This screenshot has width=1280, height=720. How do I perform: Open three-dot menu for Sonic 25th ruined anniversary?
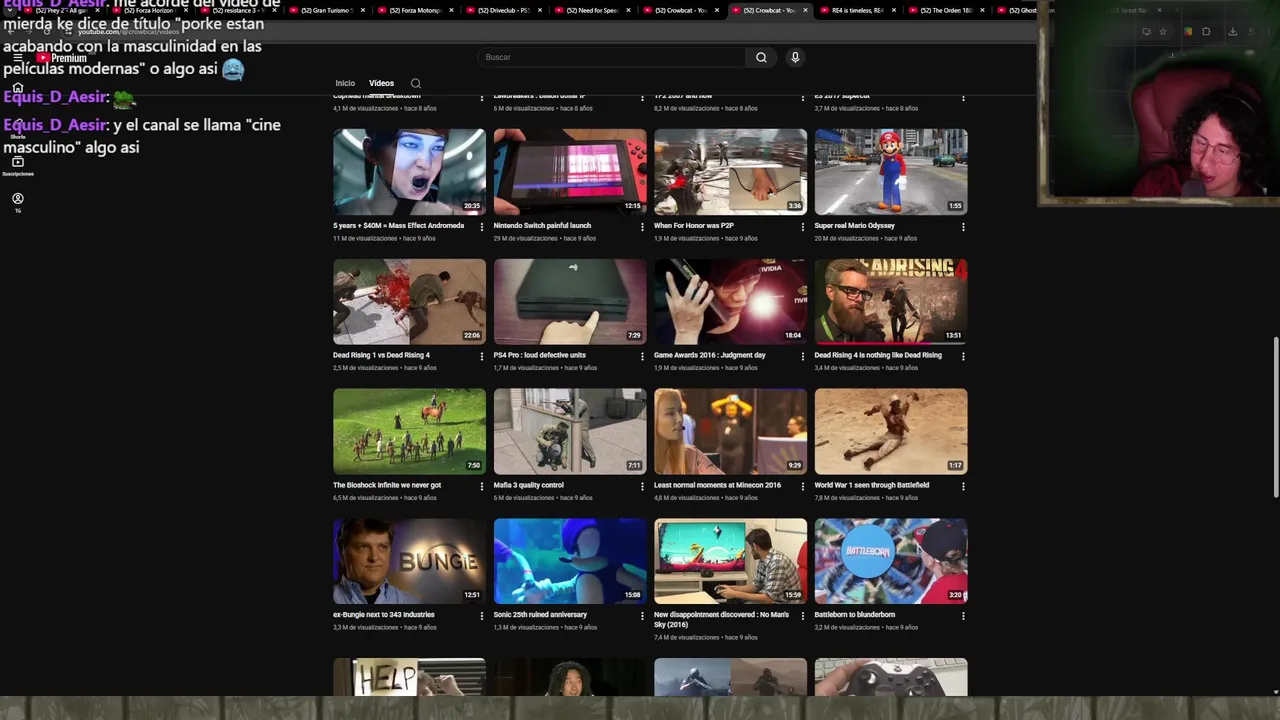point(642,616)
